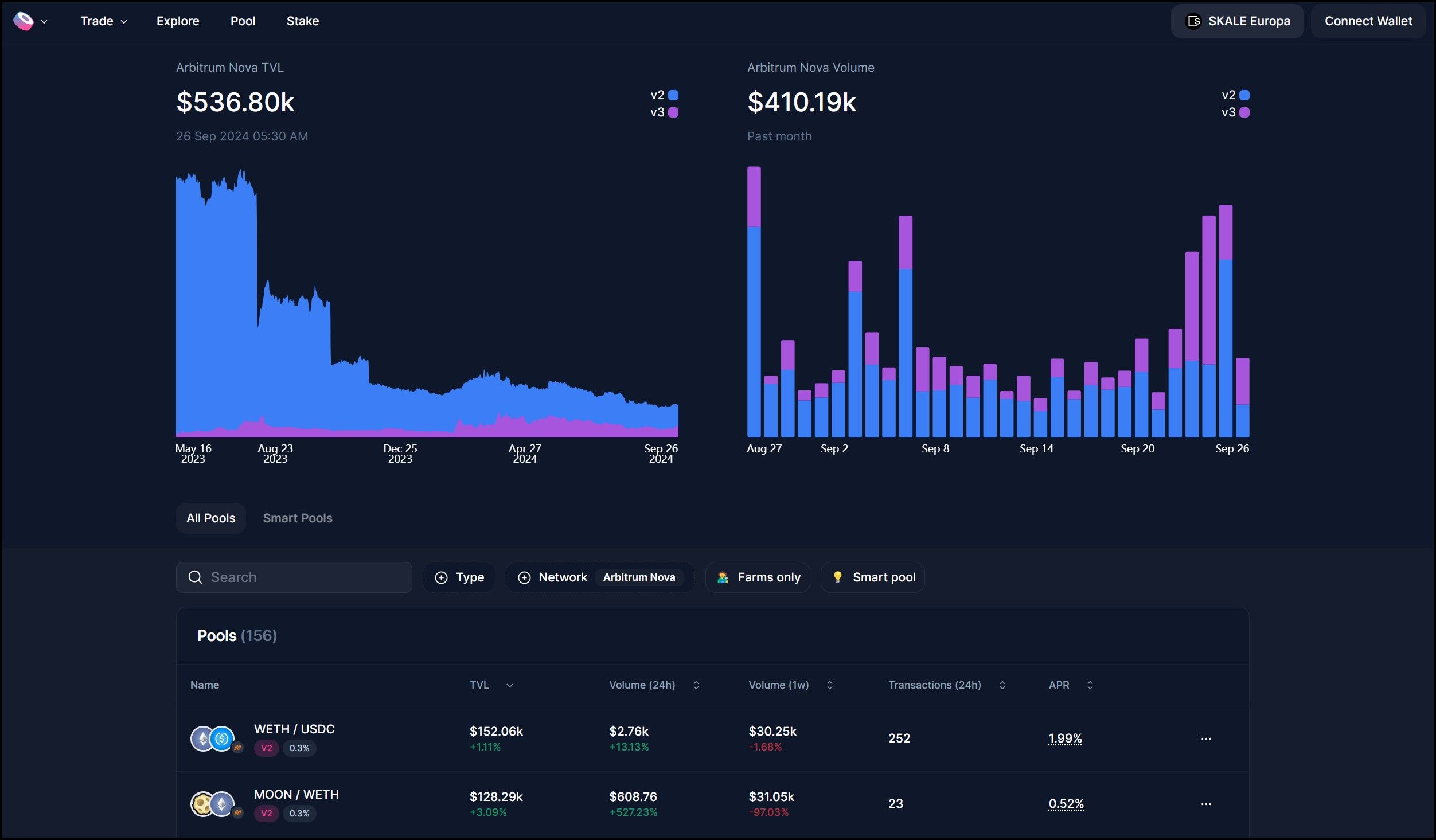This screenshot has height=840, width=1436.
Task: Click the MOON / WETH token pair icons
Action: 213,804
